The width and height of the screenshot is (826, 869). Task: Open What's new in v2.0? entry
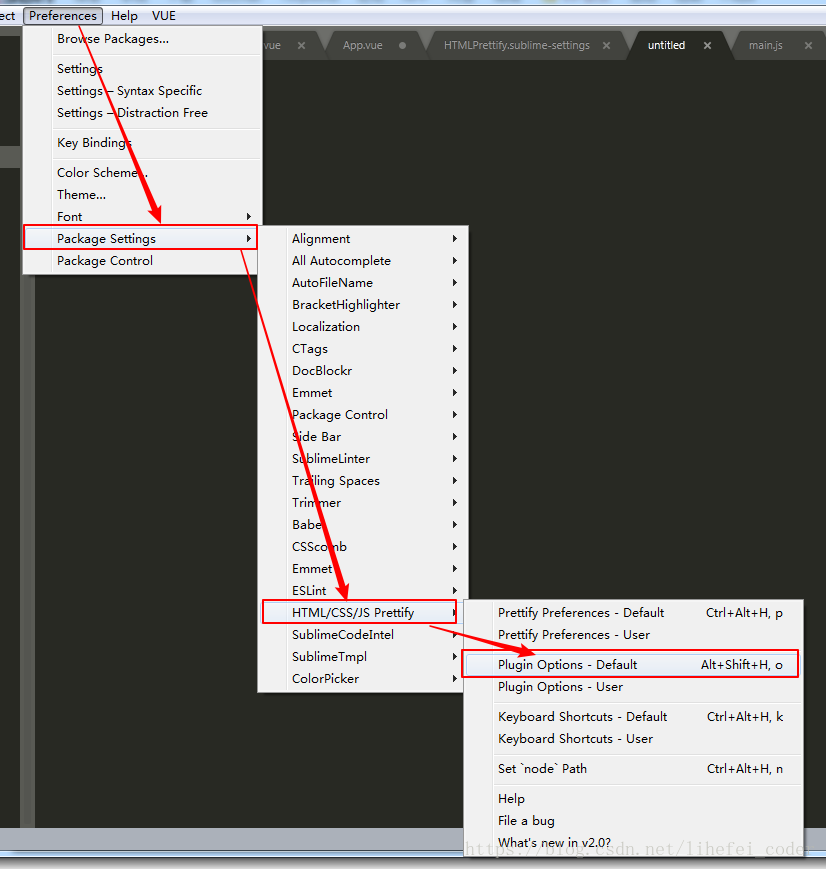click(633, 843)
